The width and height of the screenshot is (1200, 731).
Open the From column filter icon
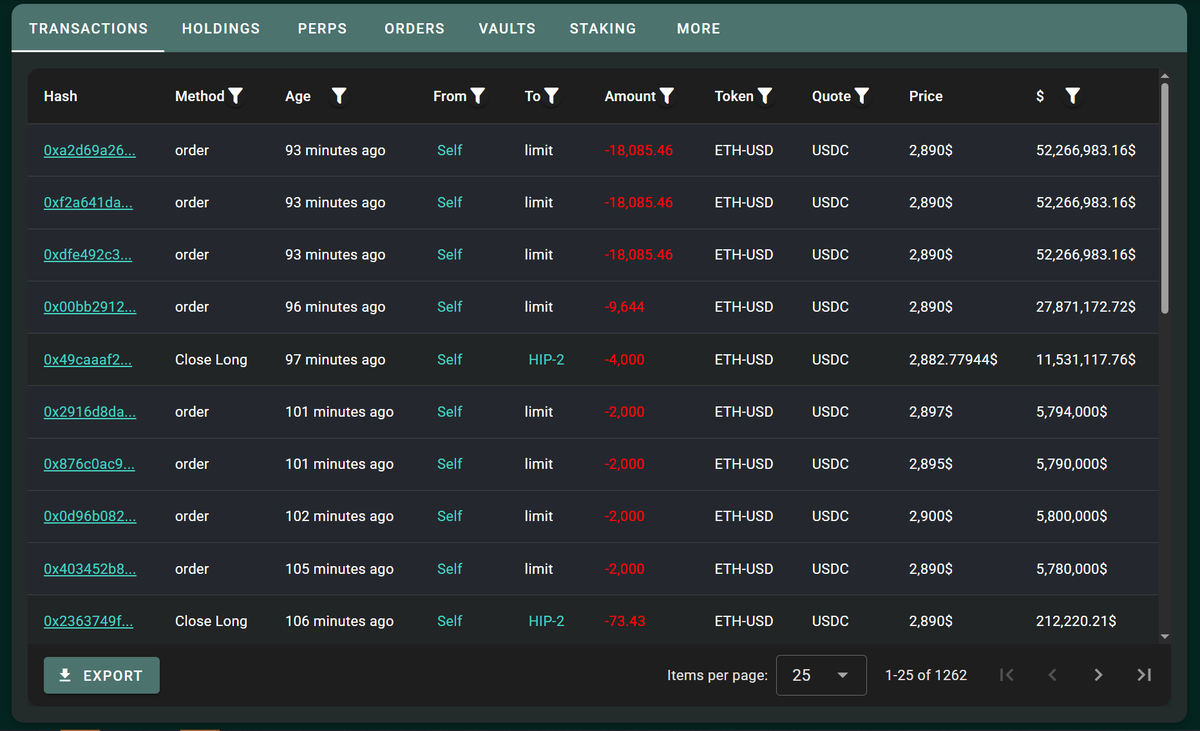click(x=478, y=96)
